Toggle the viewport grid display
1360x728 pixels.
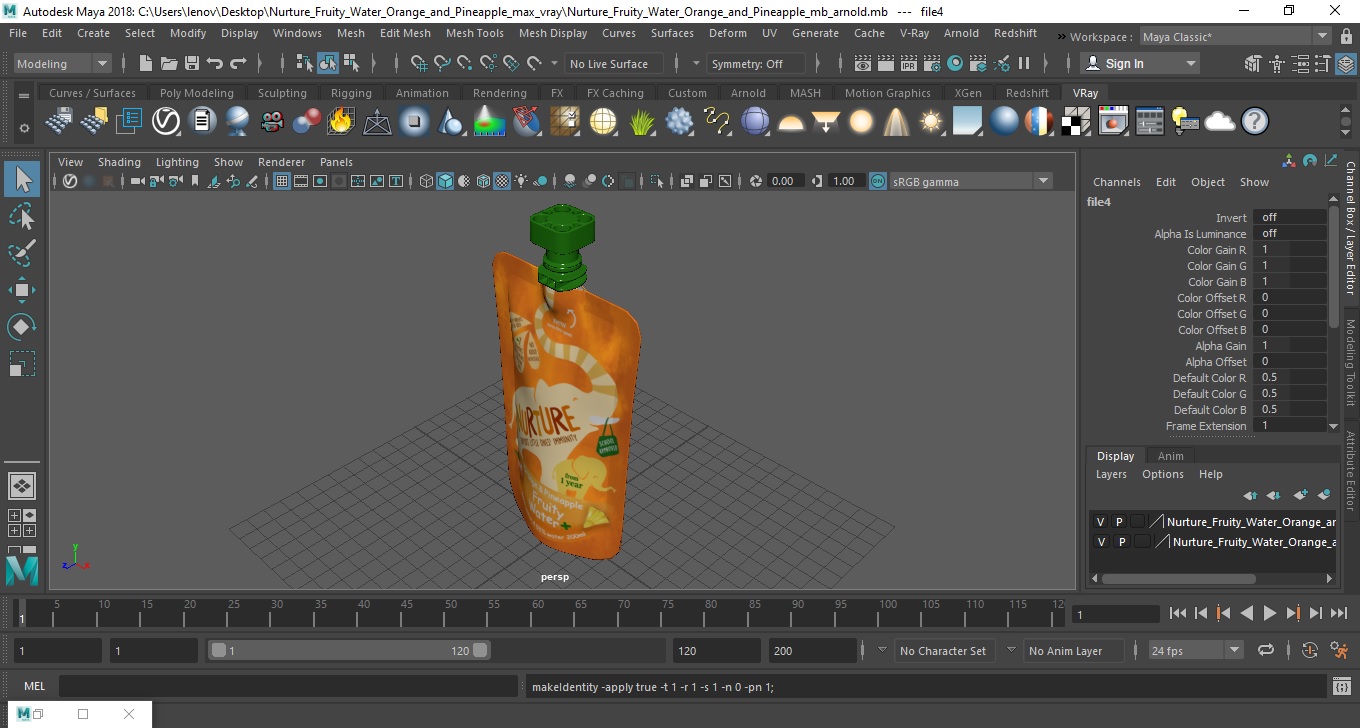point(282,181)
